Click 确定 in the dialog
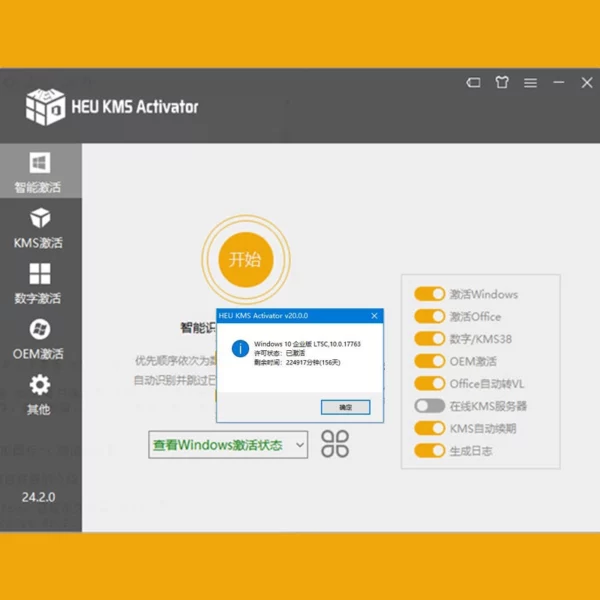Viewport: 600px width, 600px height. click(346, 408)
